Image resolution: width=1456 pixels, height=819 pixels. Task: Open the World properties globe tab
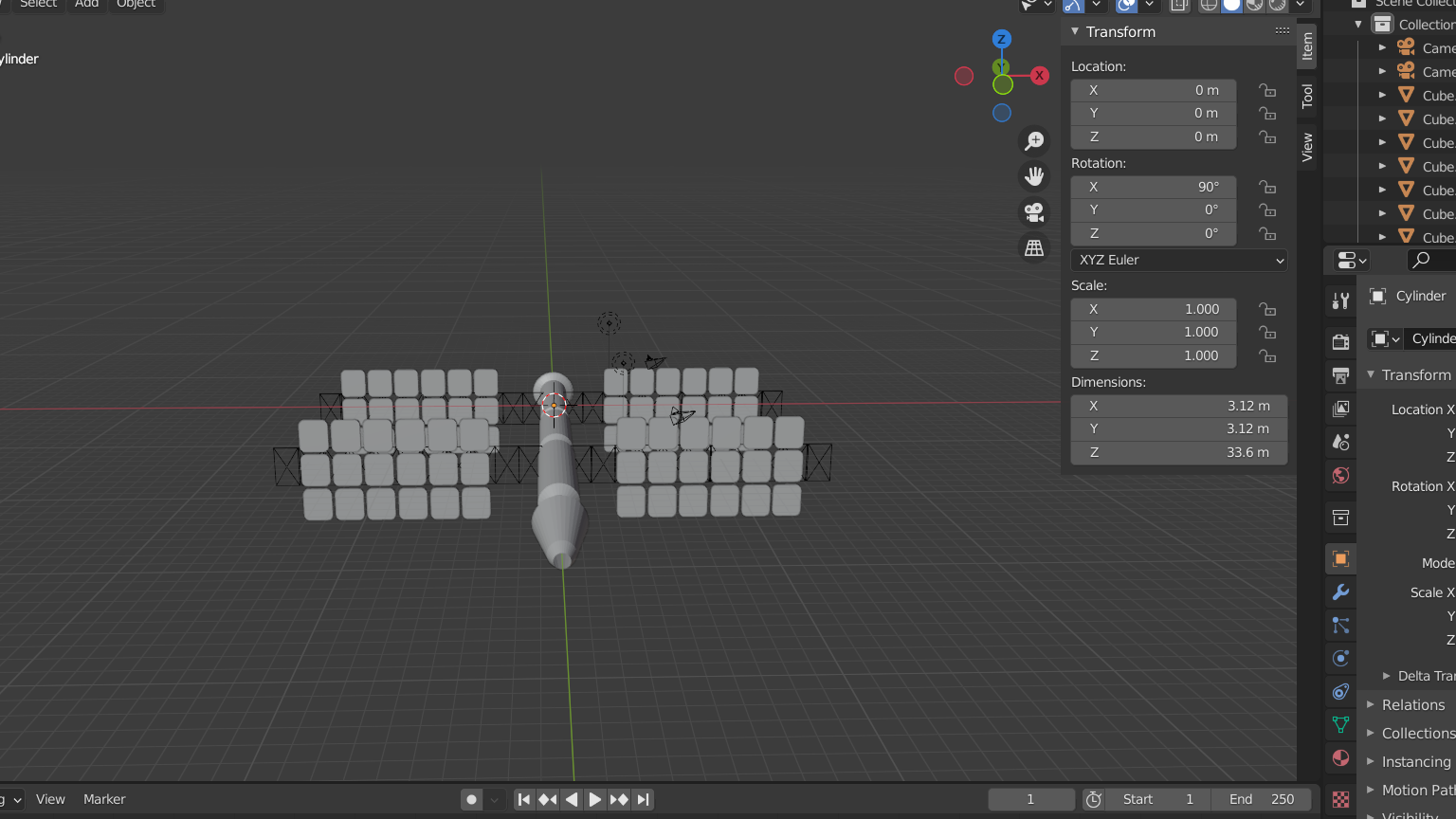coord(1340,475)
